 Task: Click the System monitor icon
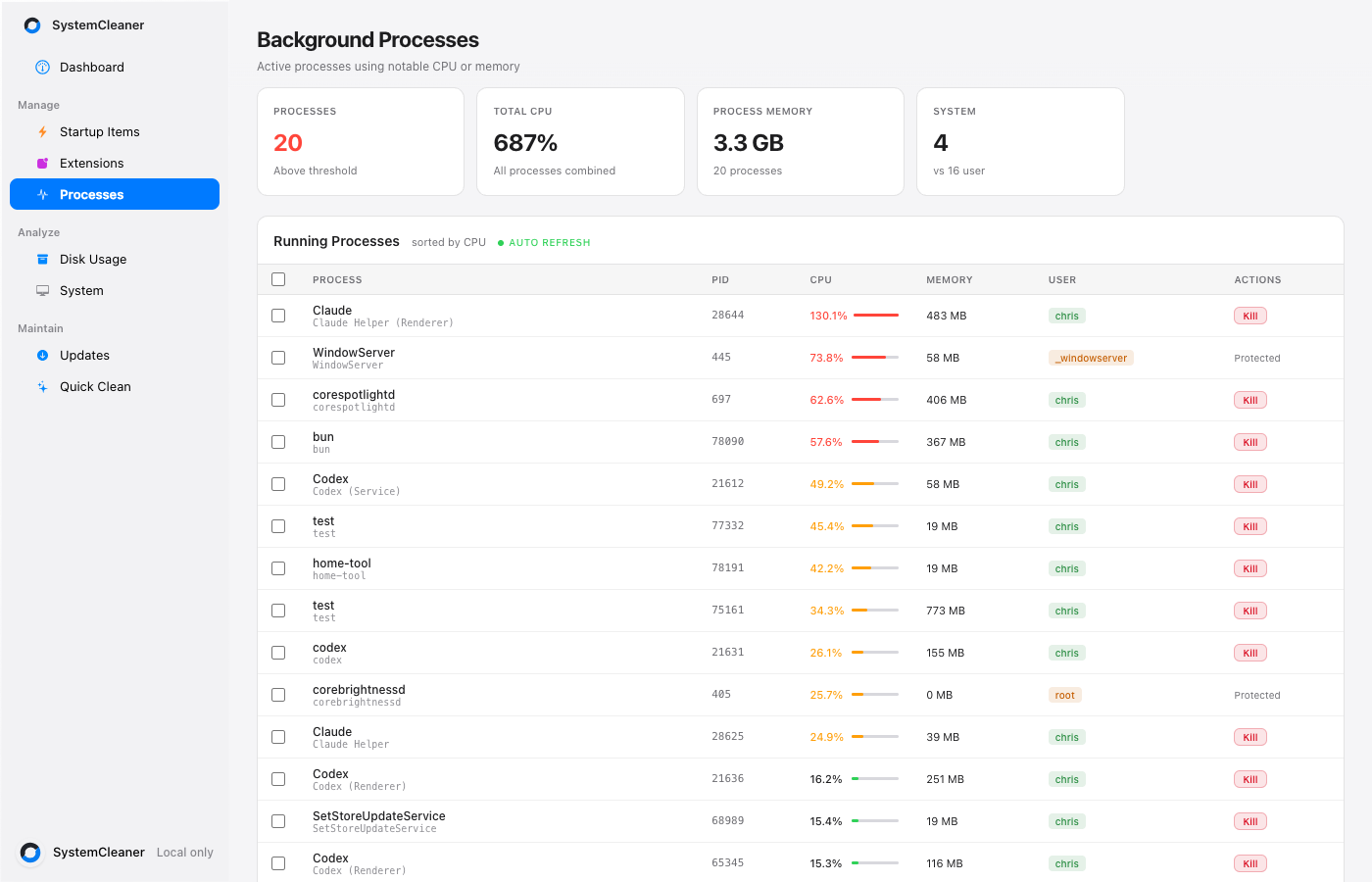pos(42,291)
